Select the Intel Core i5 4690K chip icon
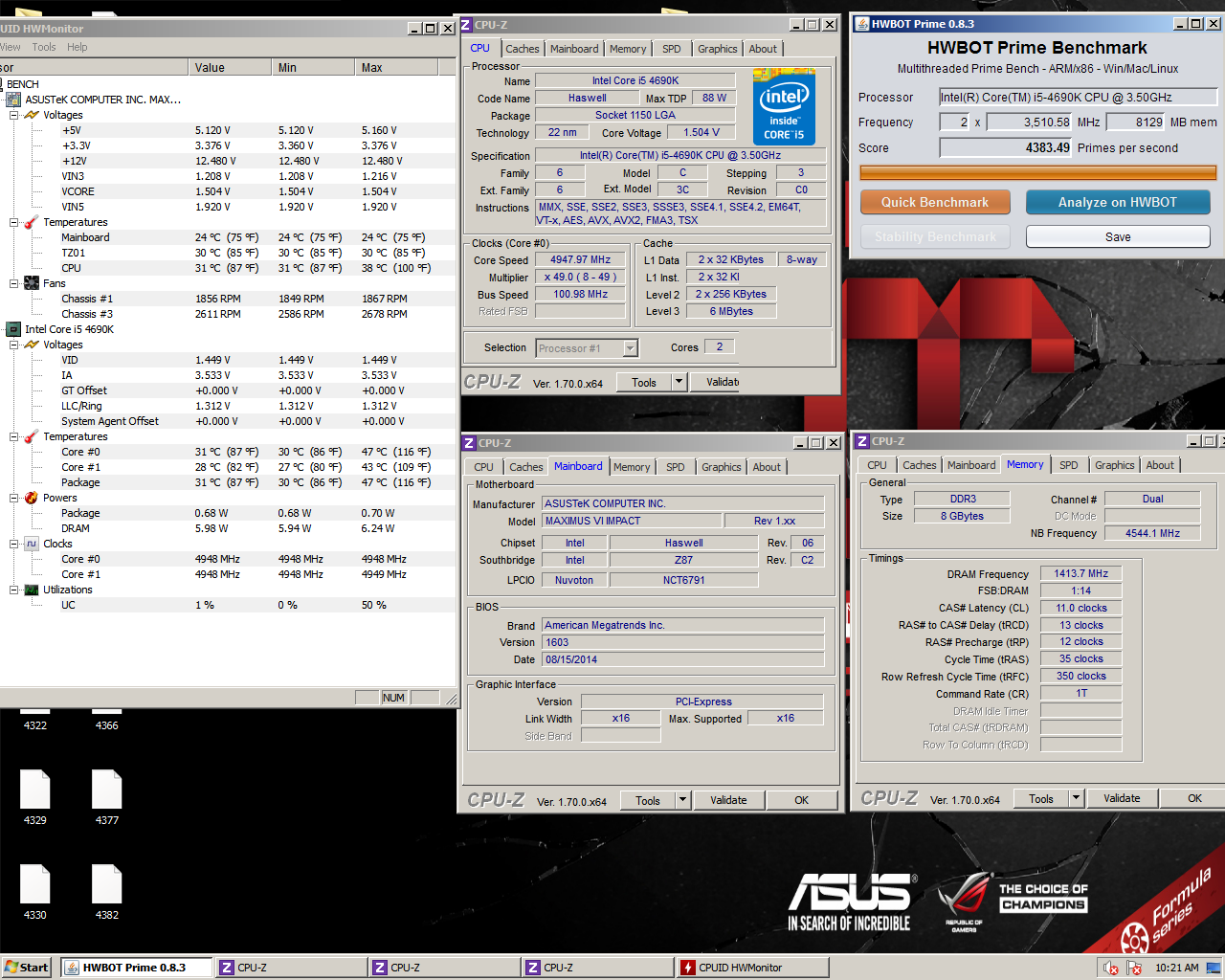This screenshot has width=1225, height=980. click(13, 329)
